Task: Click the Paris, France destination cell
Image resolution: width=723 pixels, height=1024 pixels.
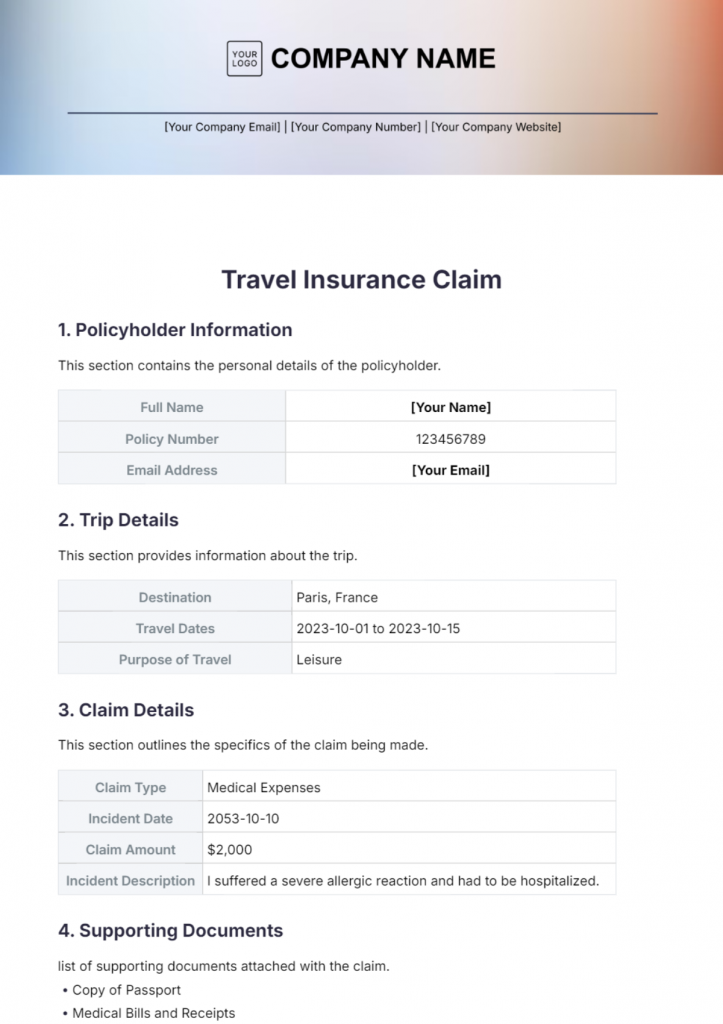Action: pos(337,597)
